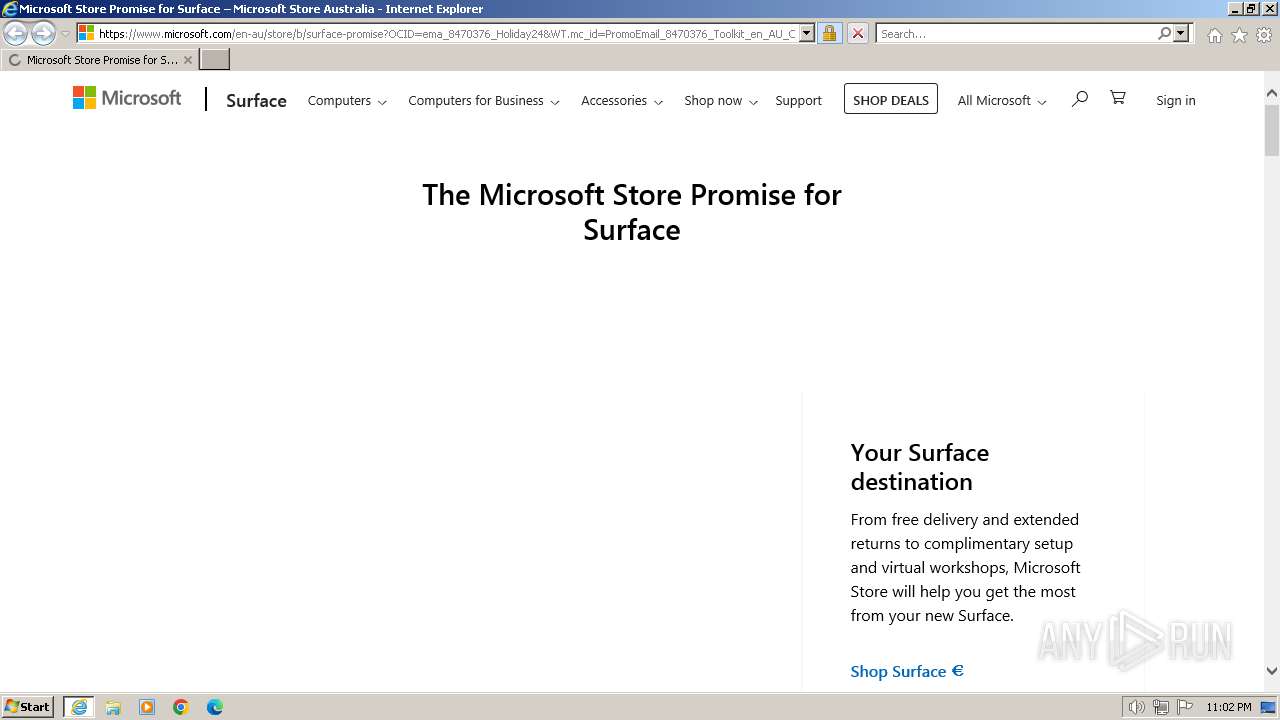Open File Explorer folder in taskbar
1280x720 pixels.
click(x=113, y=707)
